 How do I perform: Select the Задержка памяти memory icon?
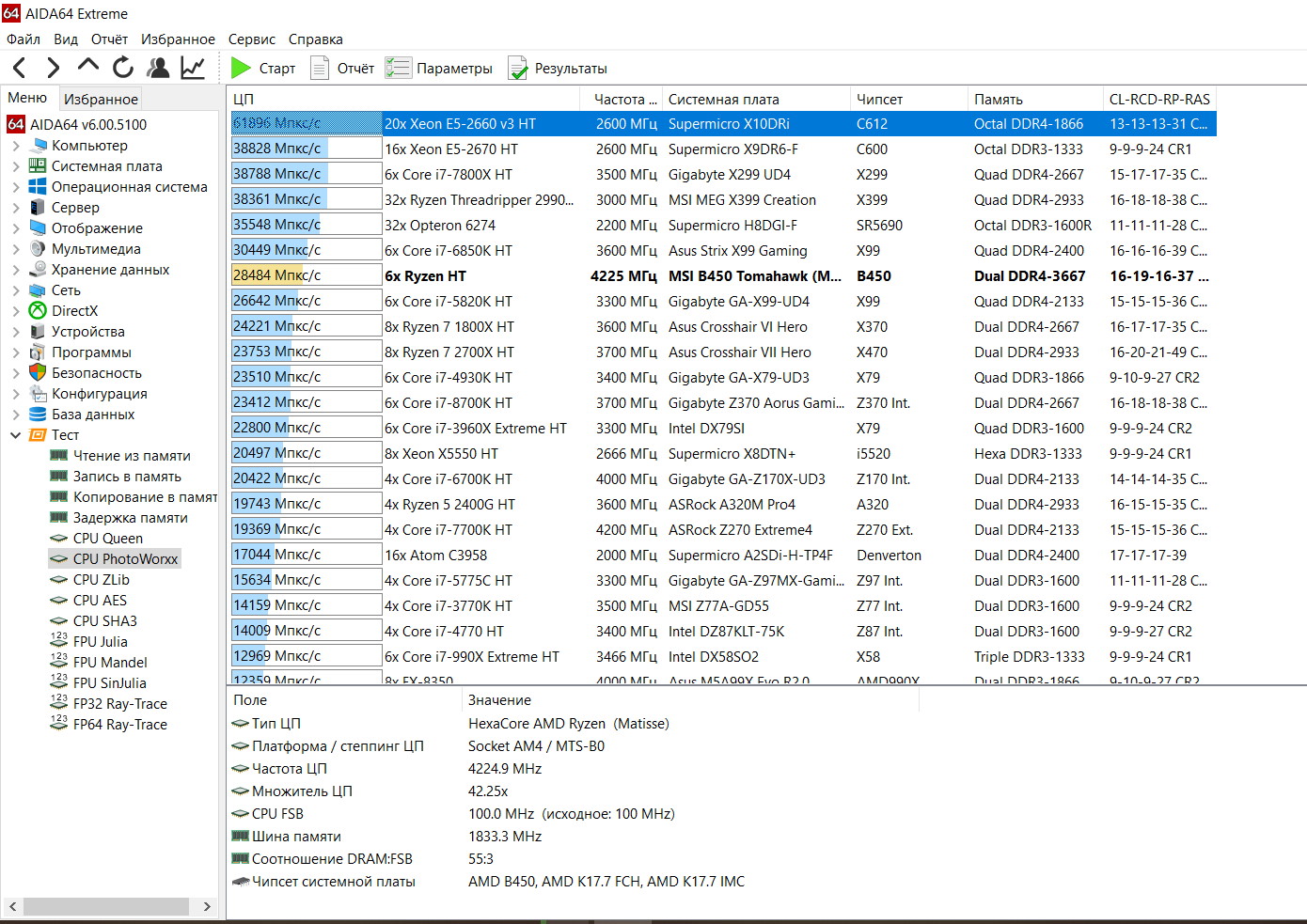click(58, 518)
